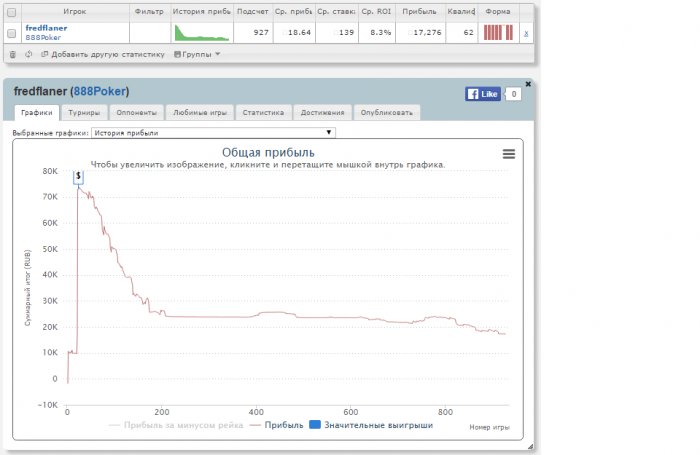Toggle the Прибыль за минусом рейка legend item
The image size is (700, 455).
tap(176, 425)
